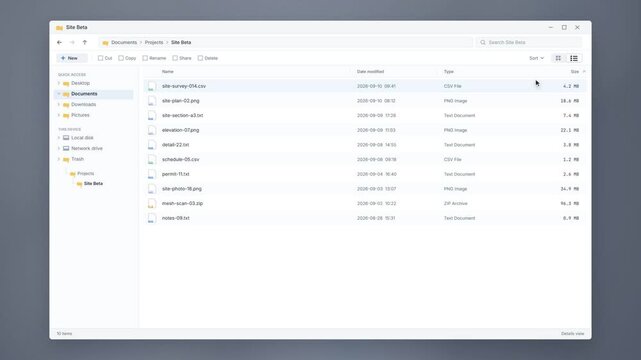
Task: Click size value 1.2 MB
Action: (571, 160)
